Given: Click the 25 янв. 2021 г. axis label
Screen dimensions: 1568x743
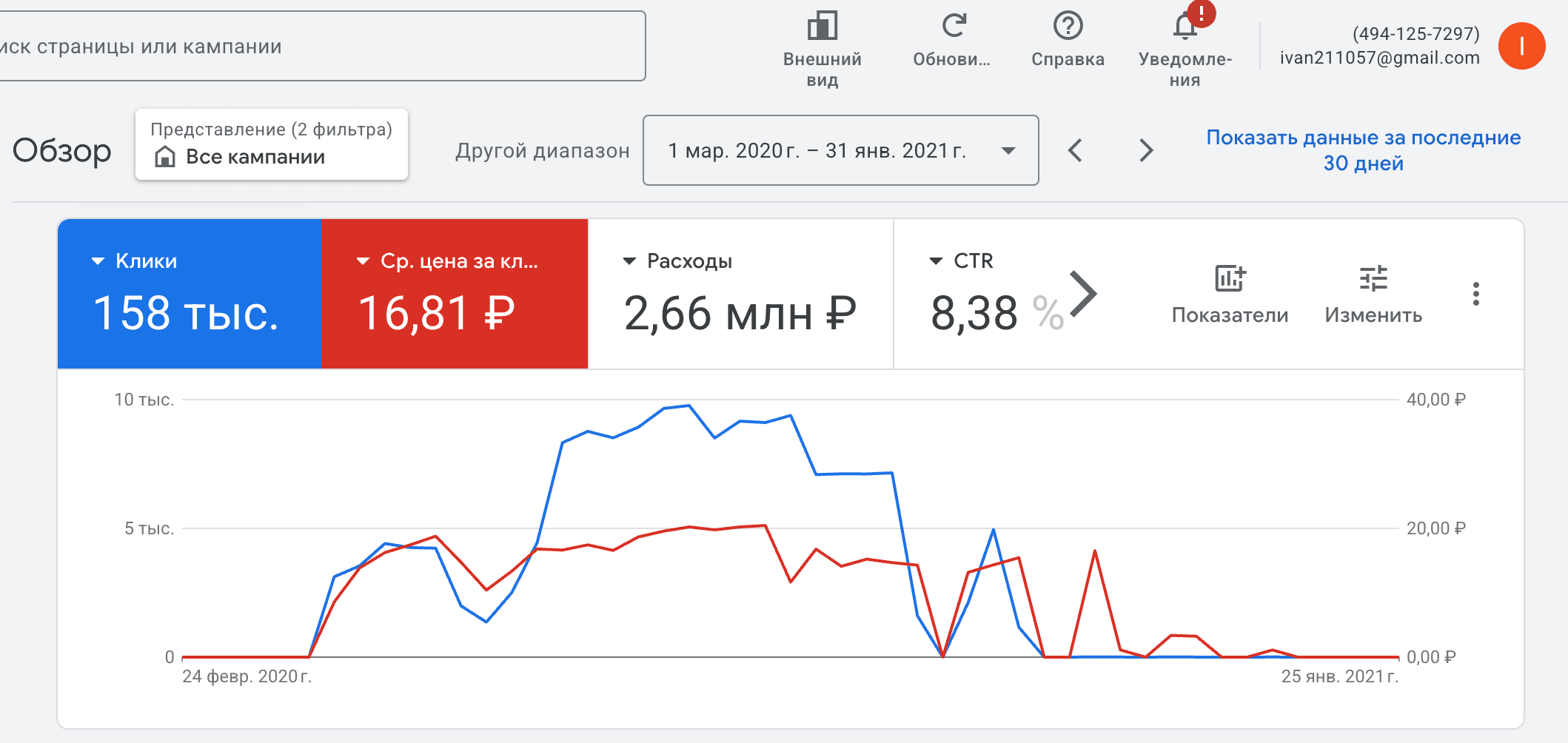Looking at the screenshot, I should (1340, 676).
